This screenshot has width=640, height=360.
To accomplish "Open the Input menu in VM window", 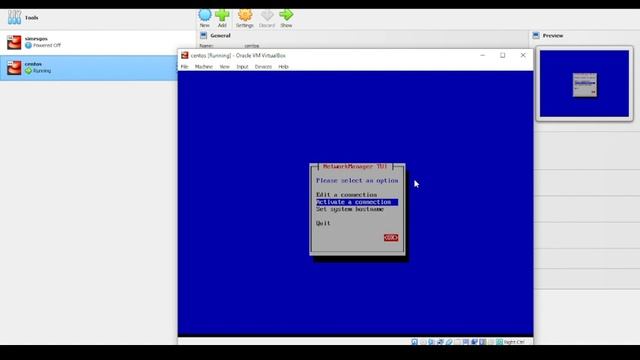I will (x=242, y=67).
